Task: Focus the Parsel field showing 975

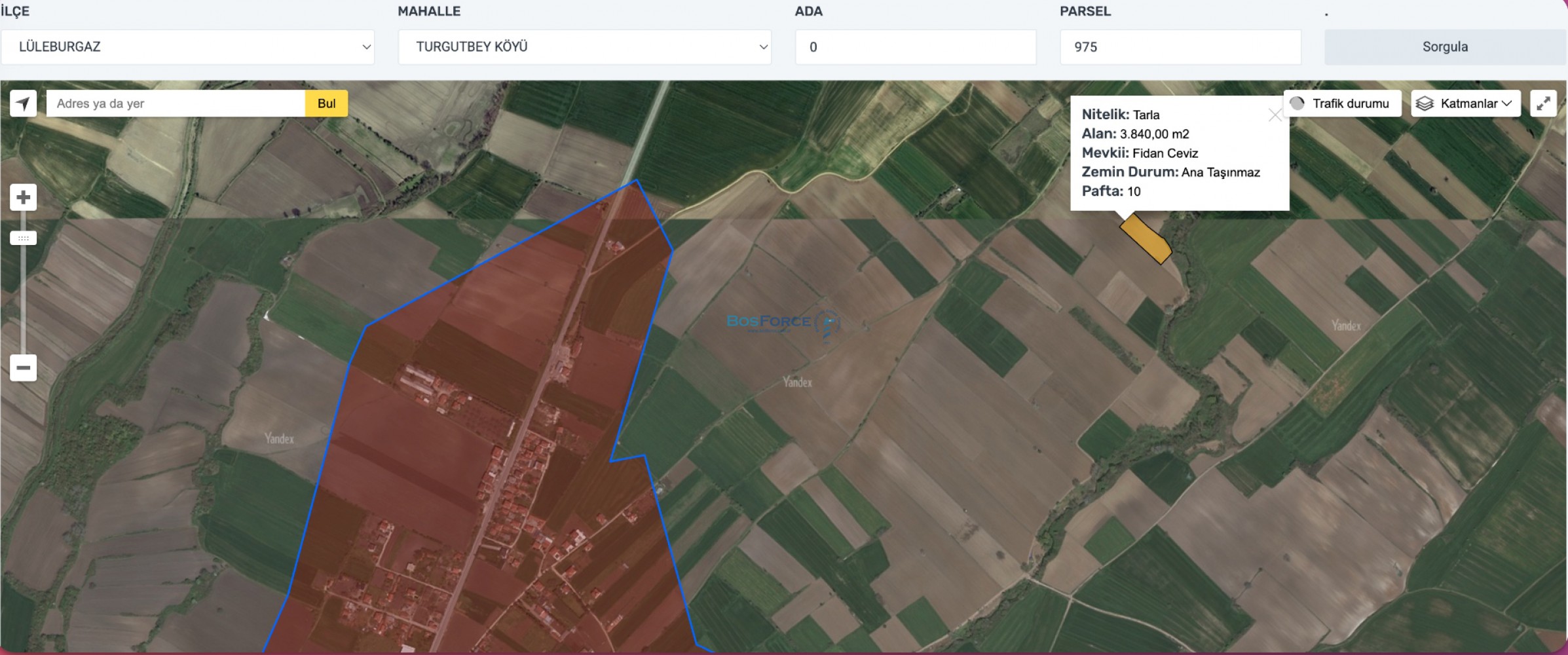Action: [1180, 47]
